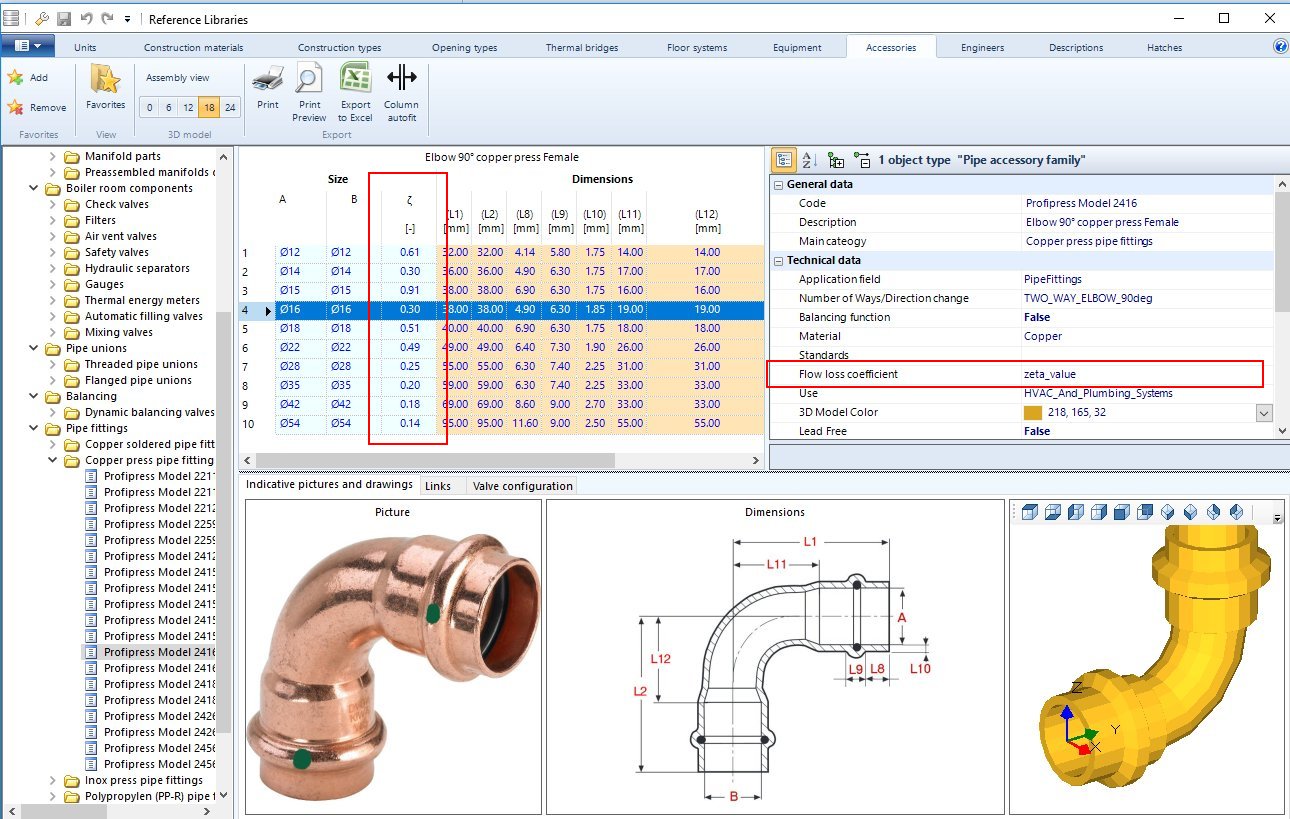
Task: Click expand-all property groups icon
Action: tap(836, 160)
